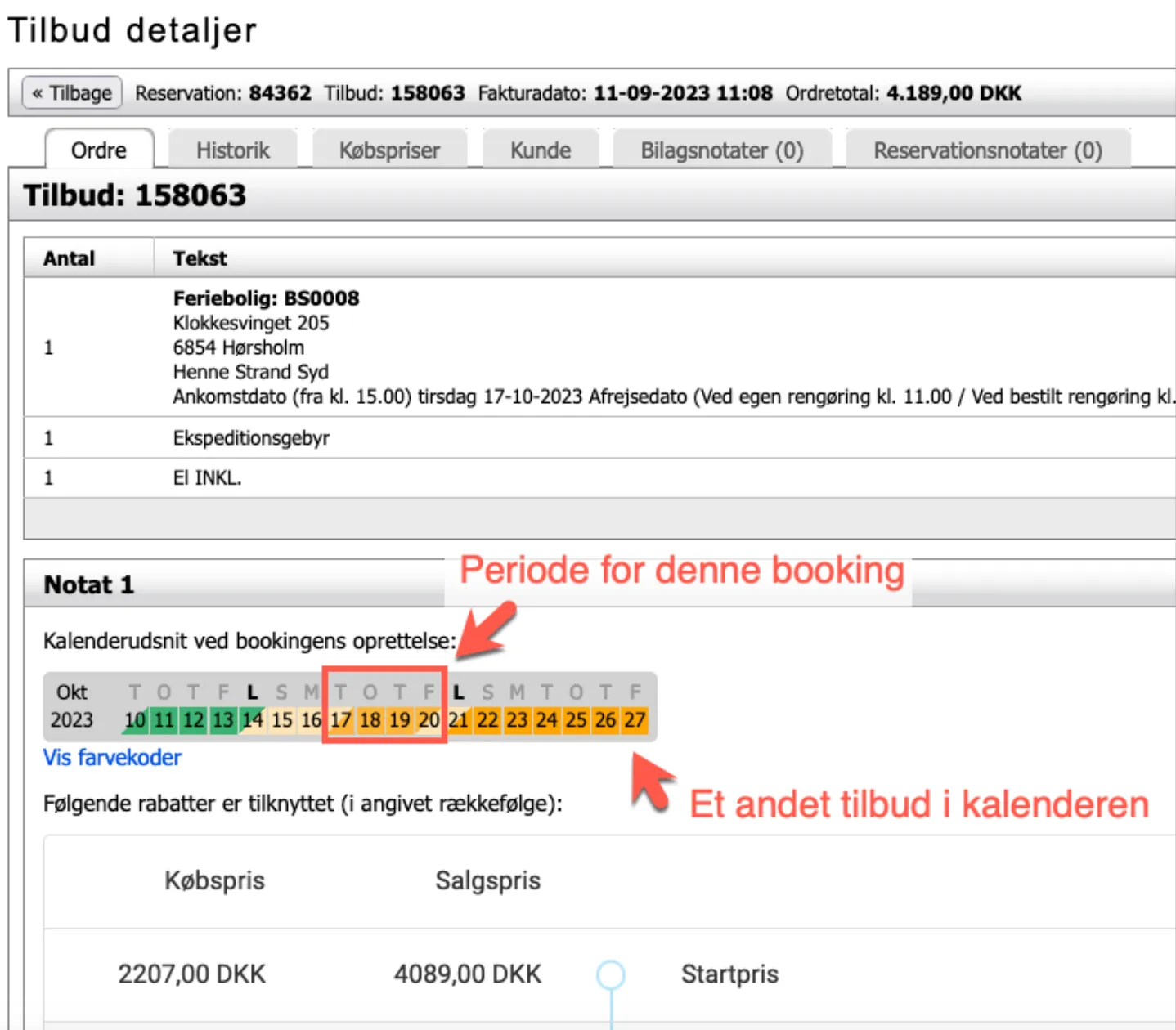The height and width of the screenshot is (1030, 1176).
Task: Open the Historik tab
Action: pos(232,150)
